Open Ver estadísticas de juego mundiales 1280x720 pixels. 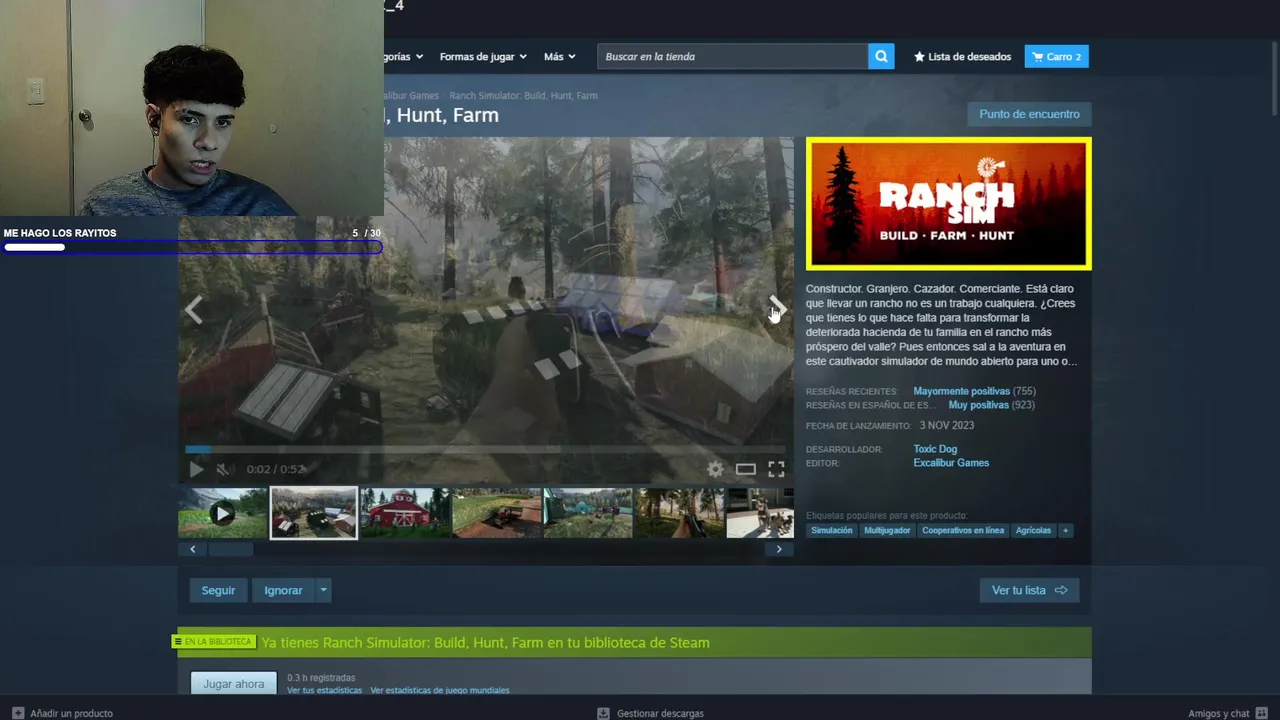[440, 690]
